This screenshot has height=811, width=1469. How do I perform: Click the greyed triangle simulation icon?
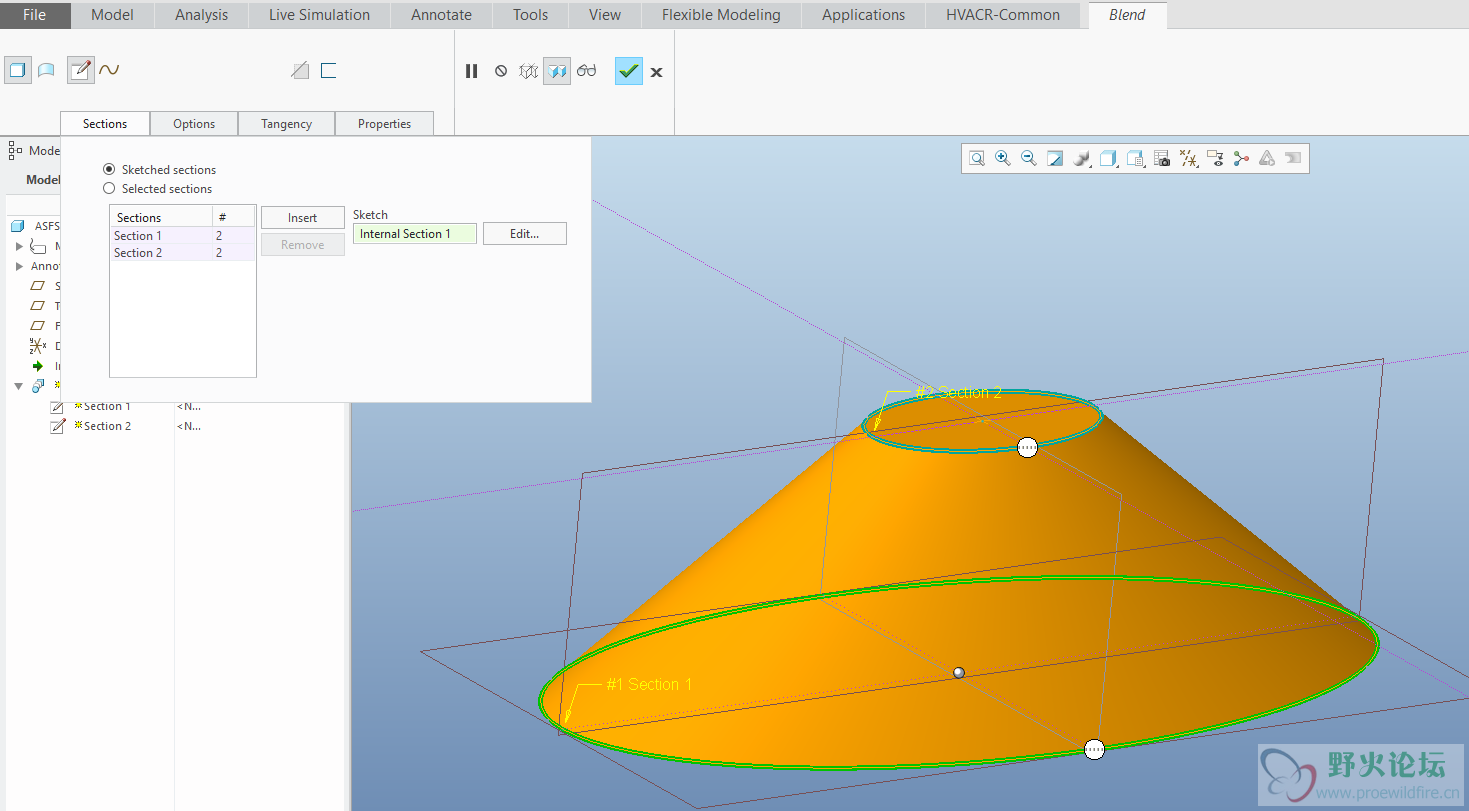[x=1267, y=158]
